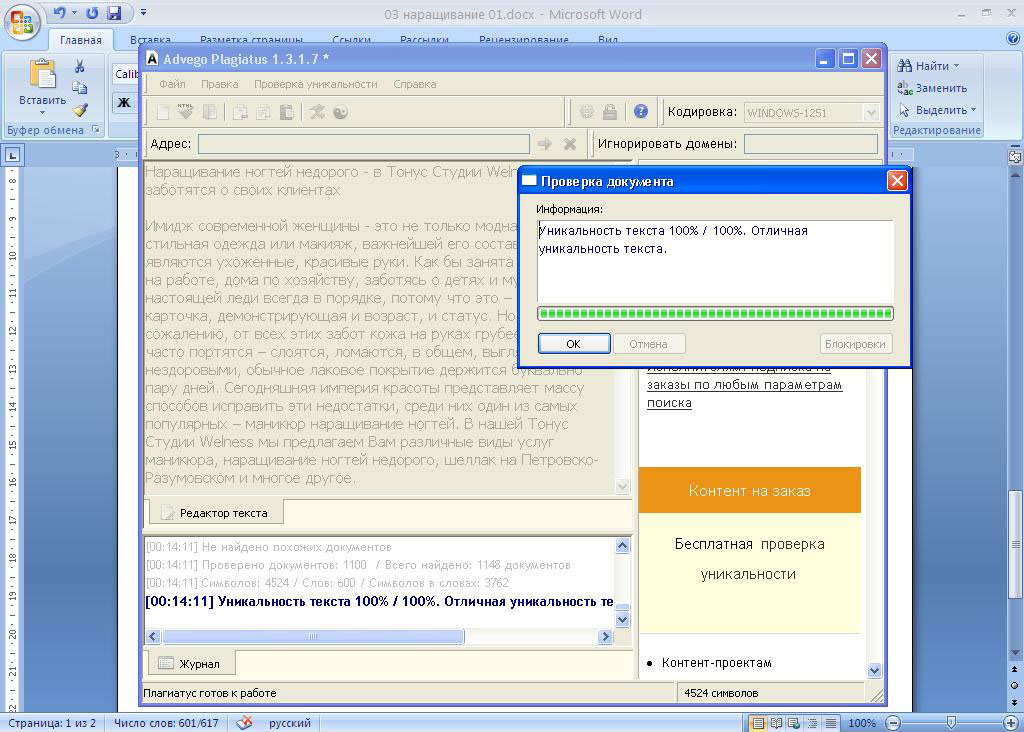Click the Контент-проектам list item
The height and width of the screenshot is (732, 1024).
[x=716, y=663]
